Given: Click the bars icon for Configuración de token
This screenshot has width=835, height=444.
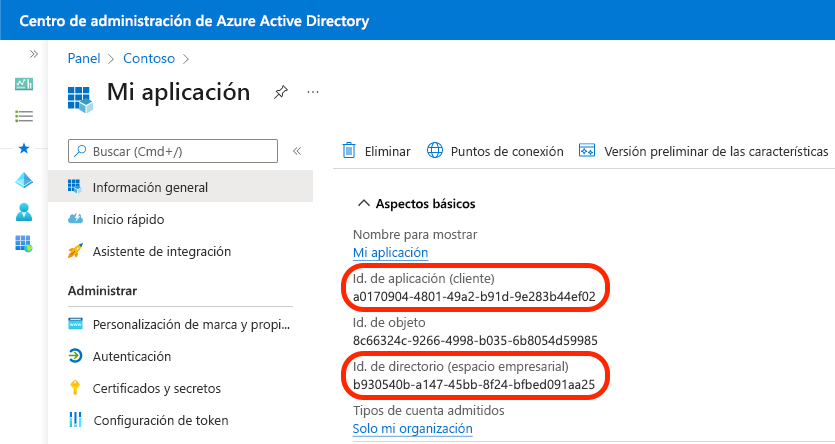Looking at the screenshot, I should [76, 420].
